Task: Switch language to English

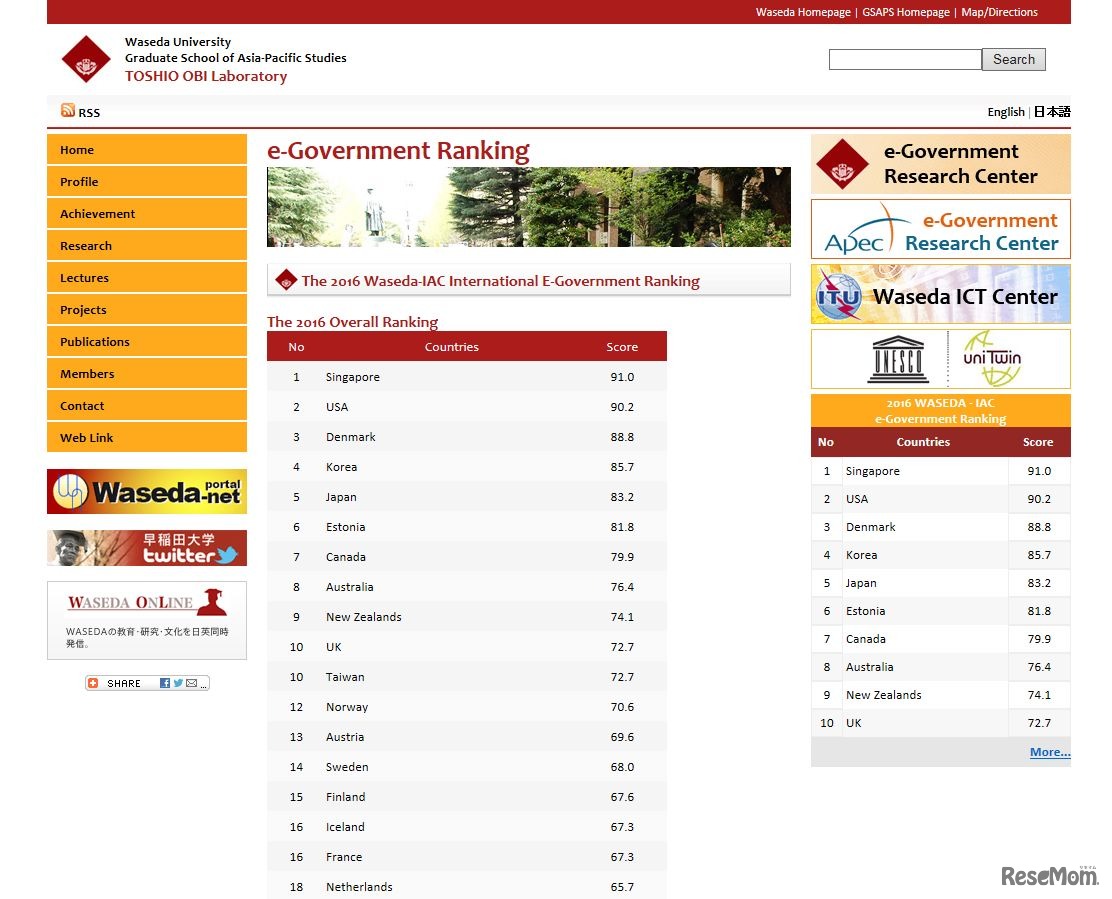Action: pos(1006,112)
